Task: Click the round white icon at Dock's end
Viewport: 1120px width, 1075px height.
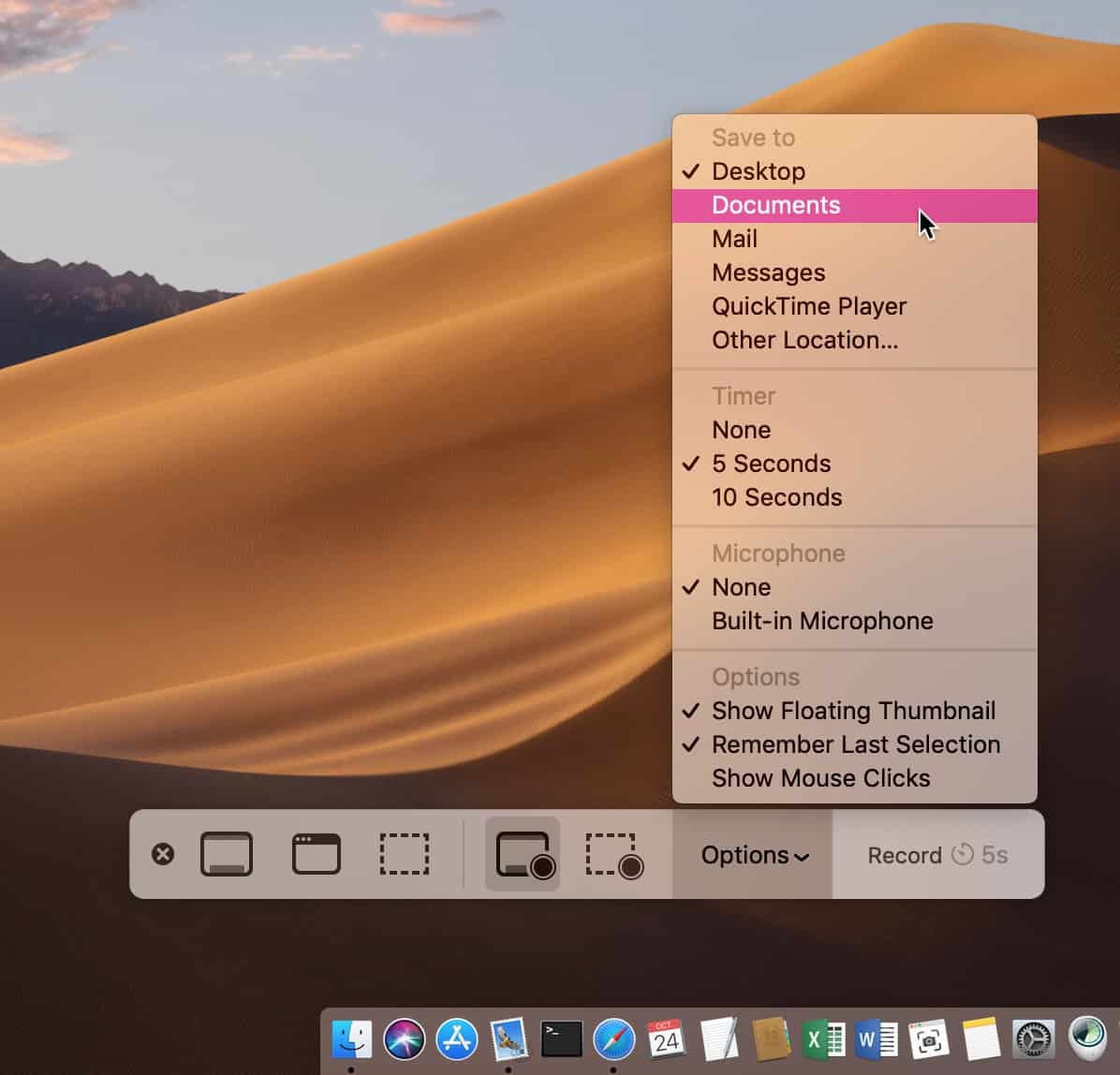Action: 1086,1038
